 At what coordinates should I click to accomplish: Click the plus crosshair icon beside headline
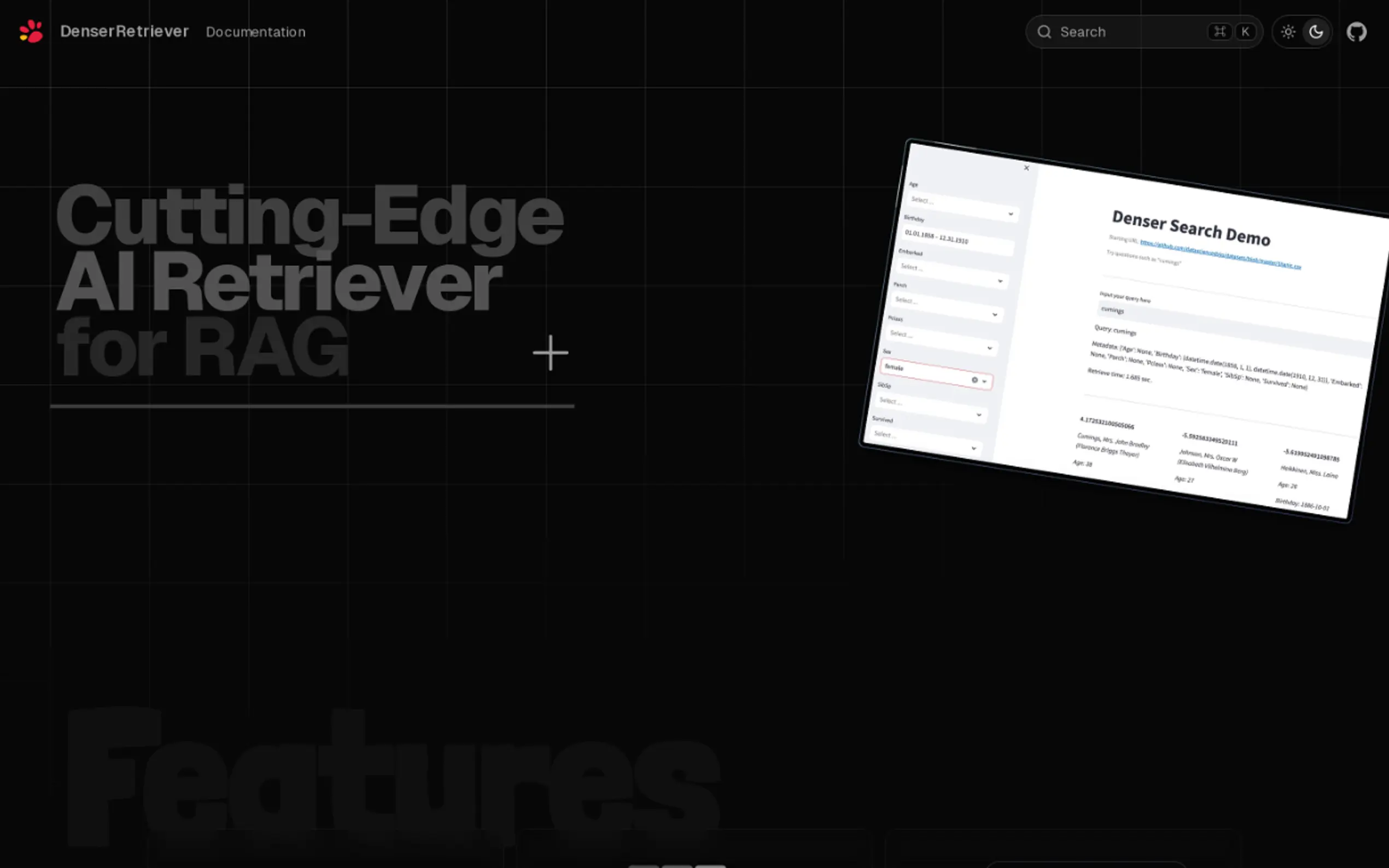[x=550, y=353]
